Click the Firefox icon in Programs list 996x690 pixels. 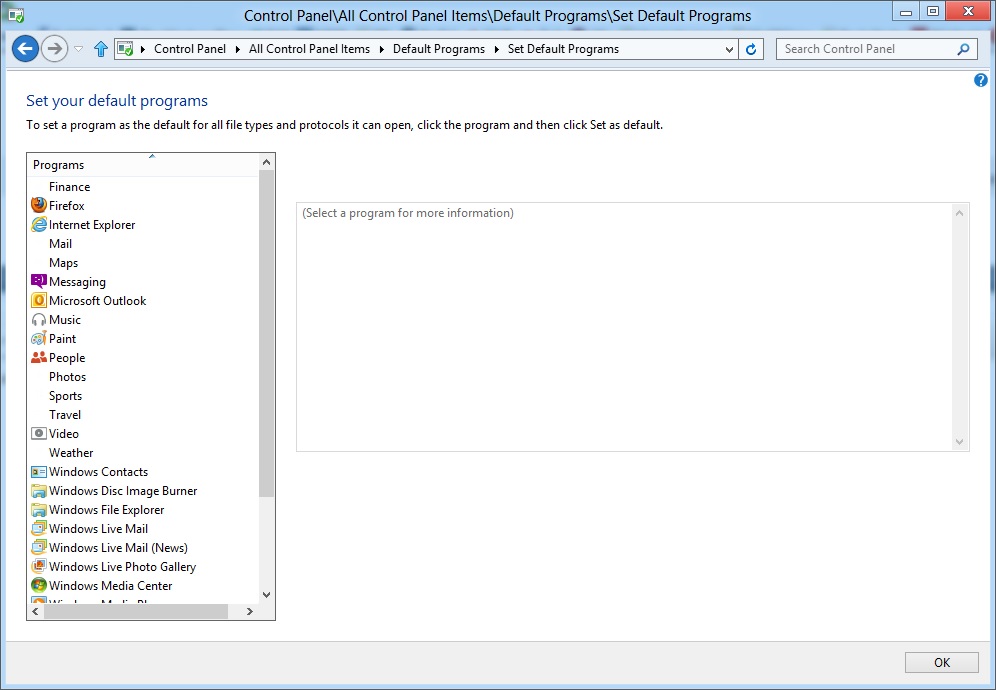point(39,206)
